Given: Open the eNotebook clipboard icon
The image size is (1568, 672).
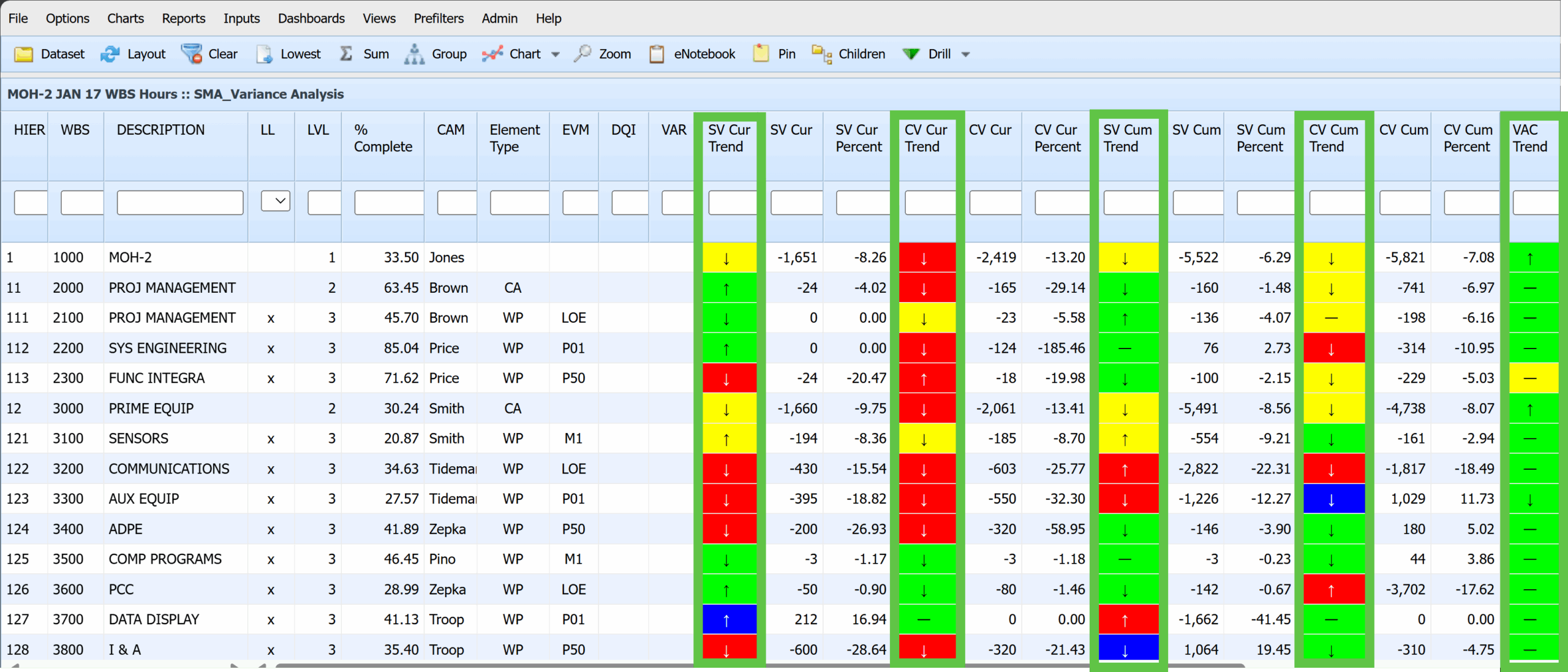Looking at the screenshot, I should [x=657, y=54].
